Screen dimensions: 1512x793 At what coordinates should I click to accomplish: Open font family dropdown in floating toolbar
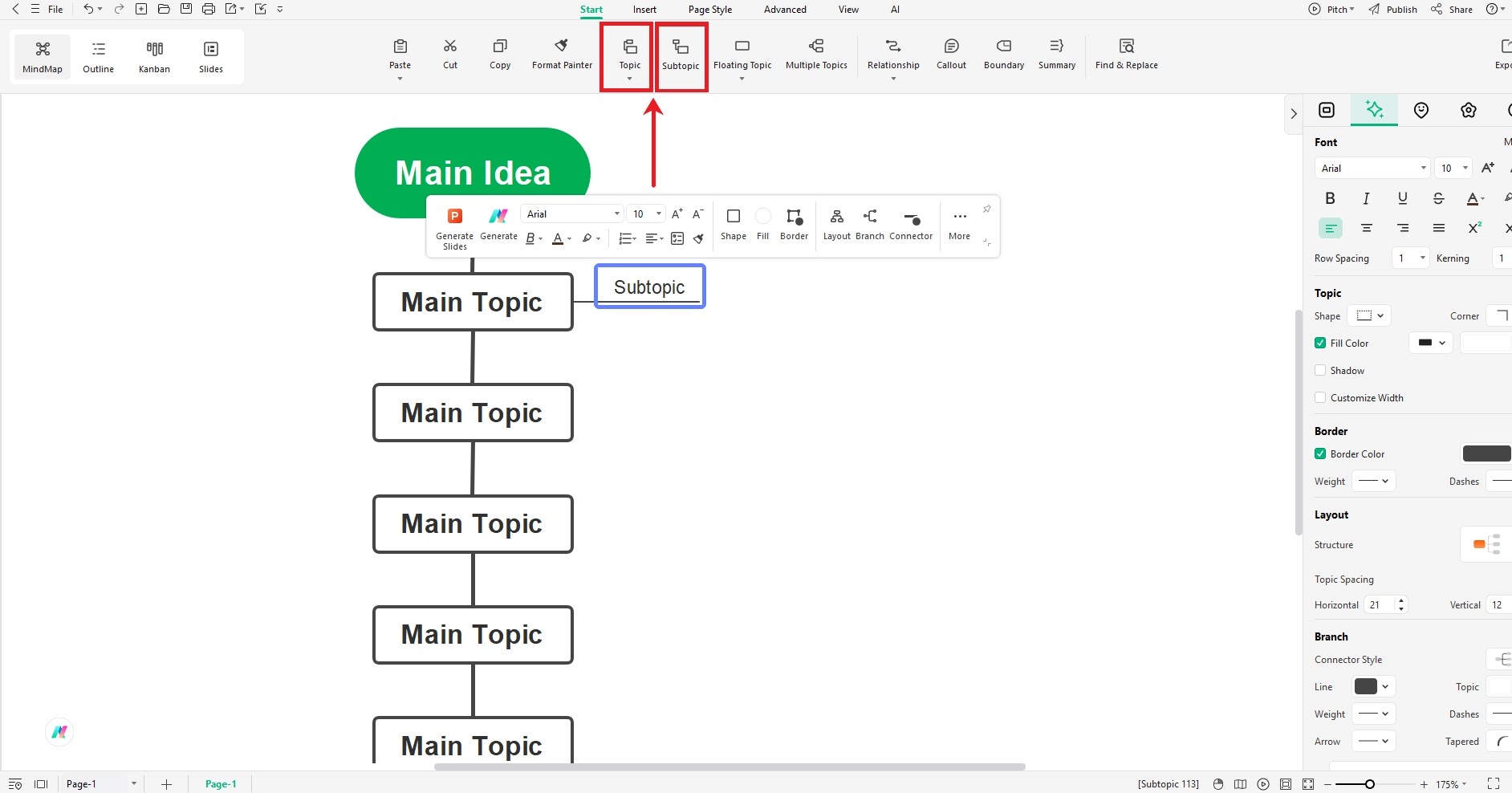tap(572, 213)
